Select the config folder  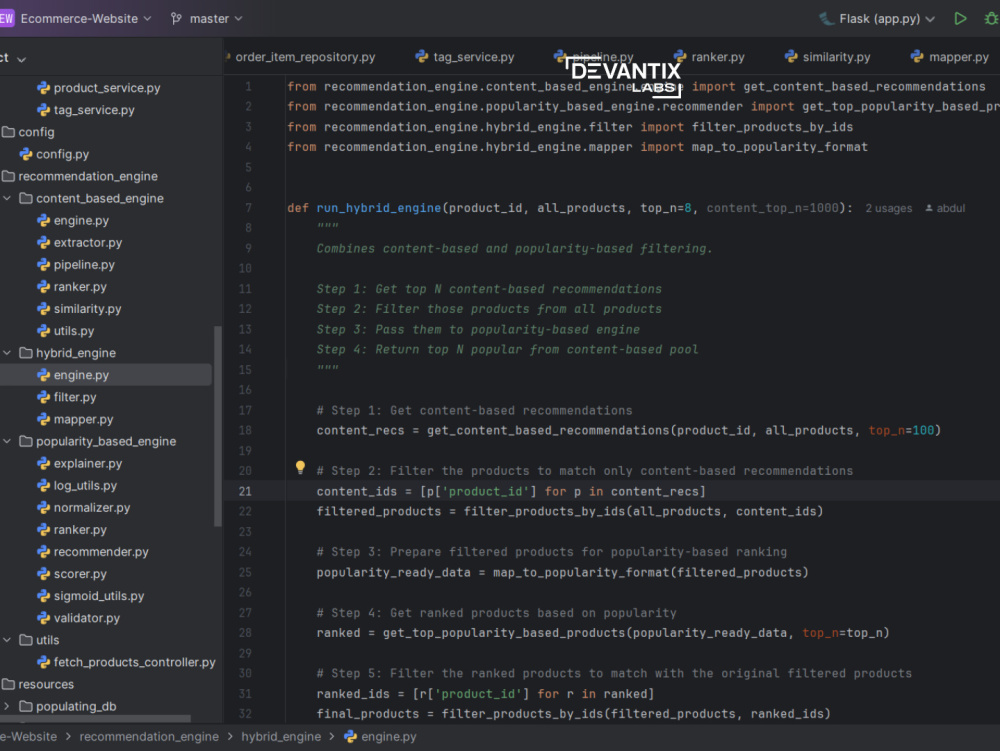point(36,132)
